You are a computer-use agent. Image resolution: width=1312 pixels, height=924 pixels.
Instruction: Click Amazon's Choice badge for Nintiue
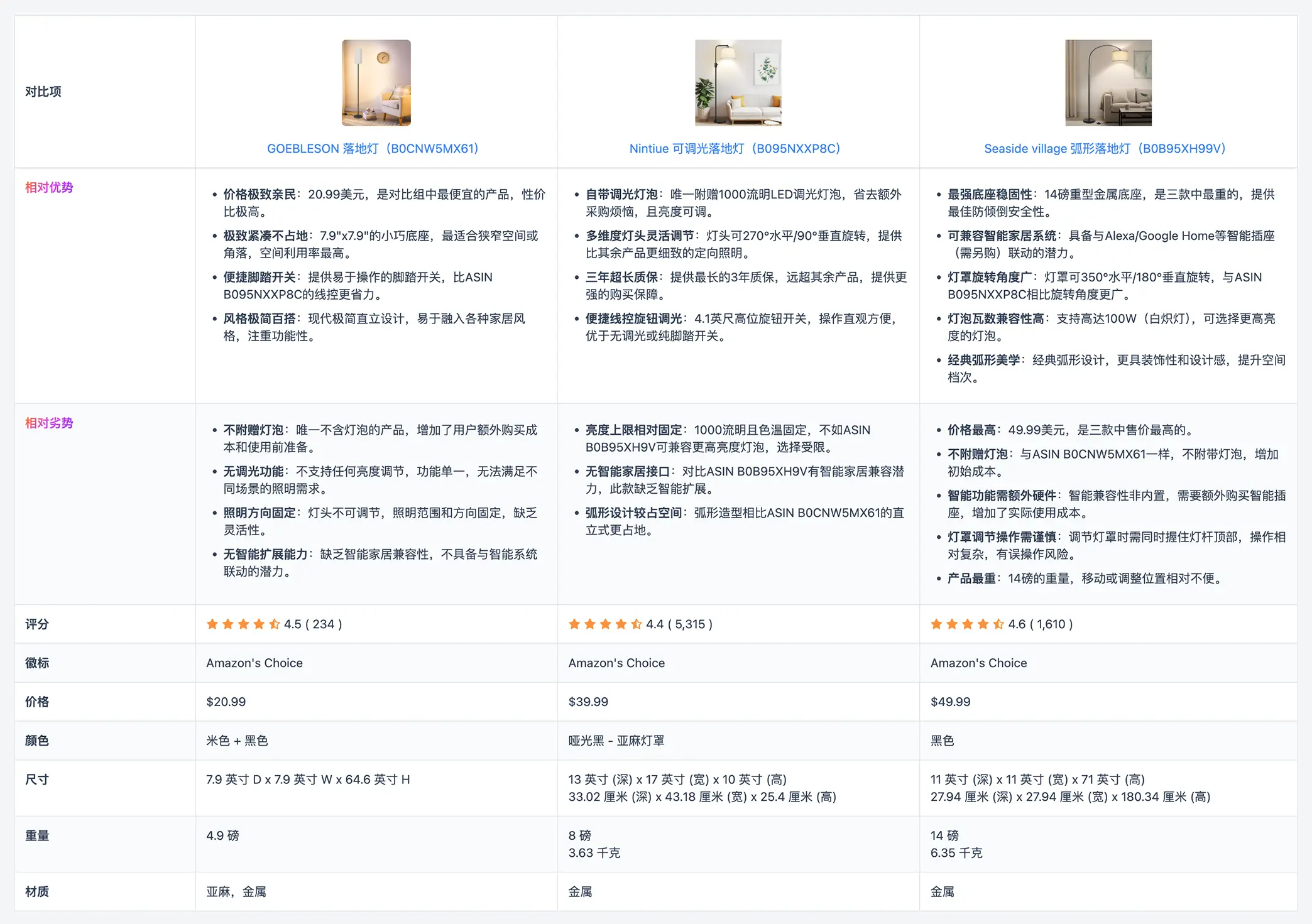616,663
